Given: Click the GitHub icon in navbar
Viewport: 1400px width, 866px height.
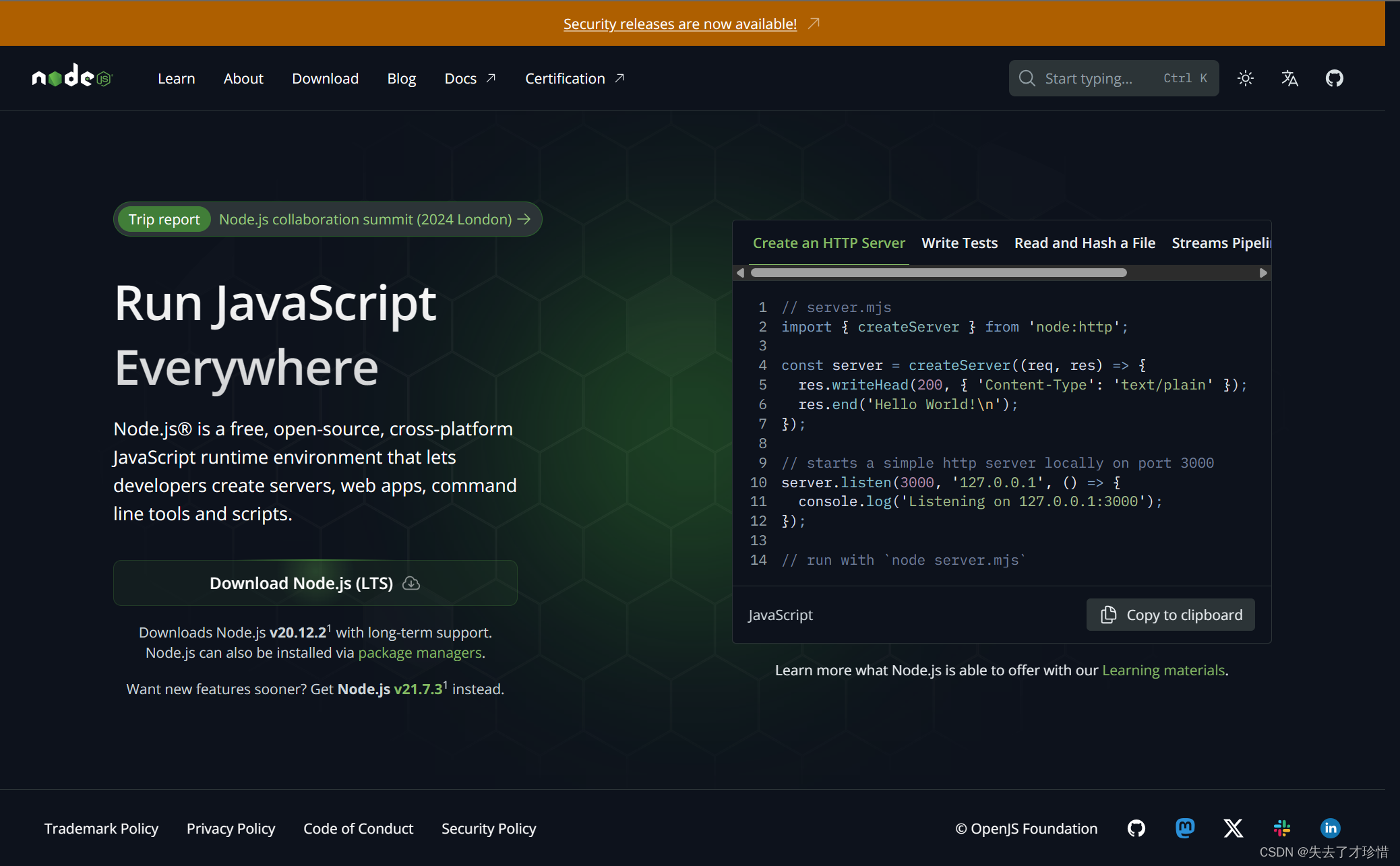Looking at the screenshot, I should click(1335, 78).
